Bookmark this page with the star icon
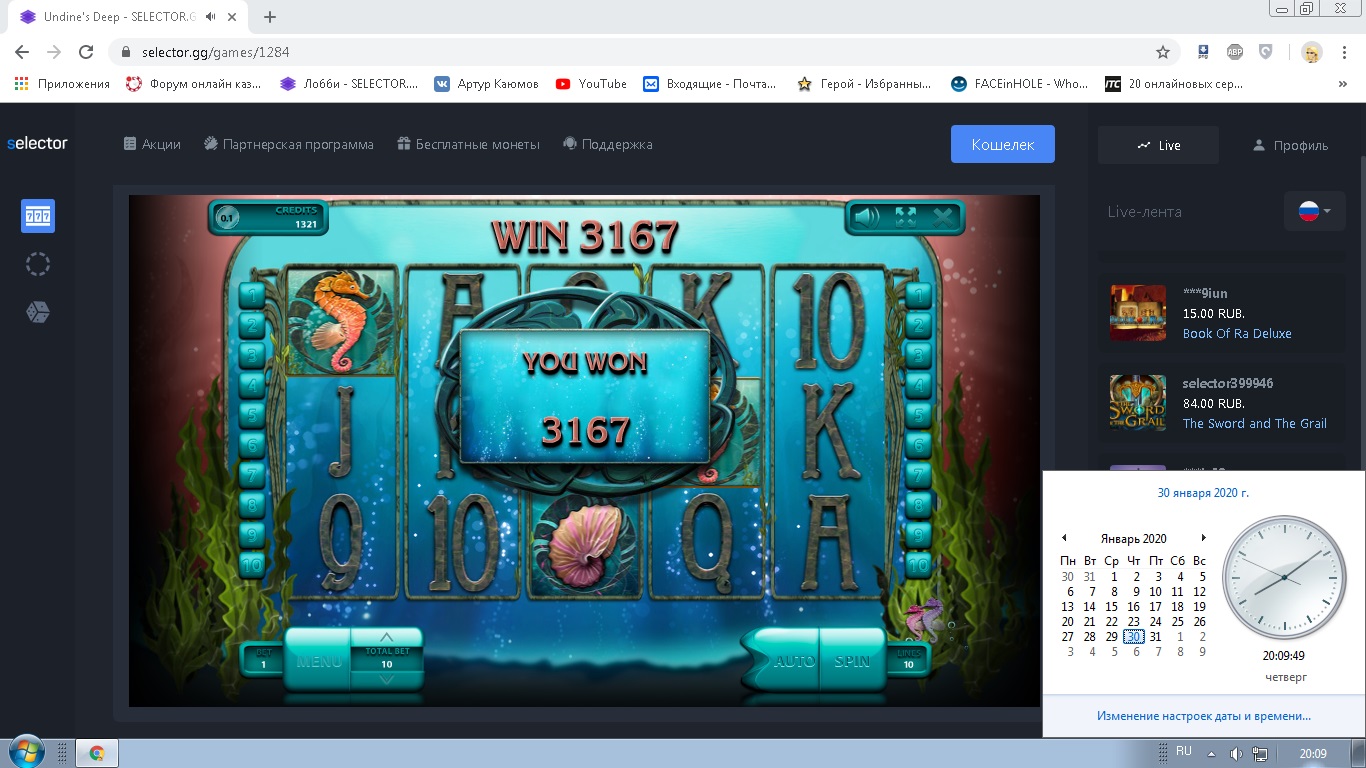Viewport: 1366px width, 768px height. pyautogui.click(x=1163, y=52)
